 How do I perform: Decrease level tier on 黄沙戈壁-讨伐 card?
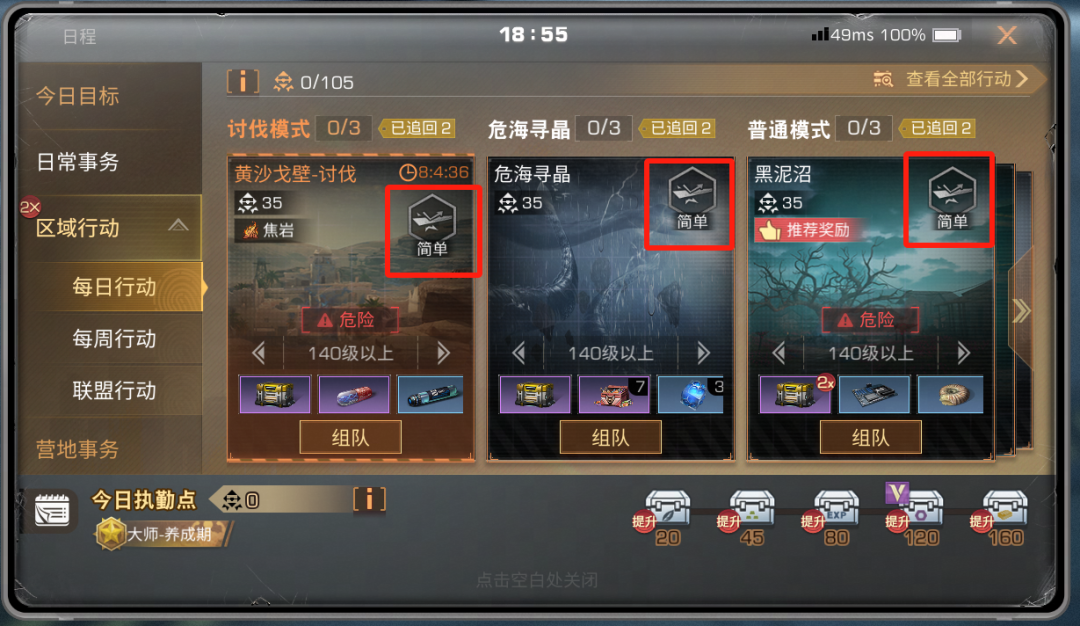click(259, 353)
